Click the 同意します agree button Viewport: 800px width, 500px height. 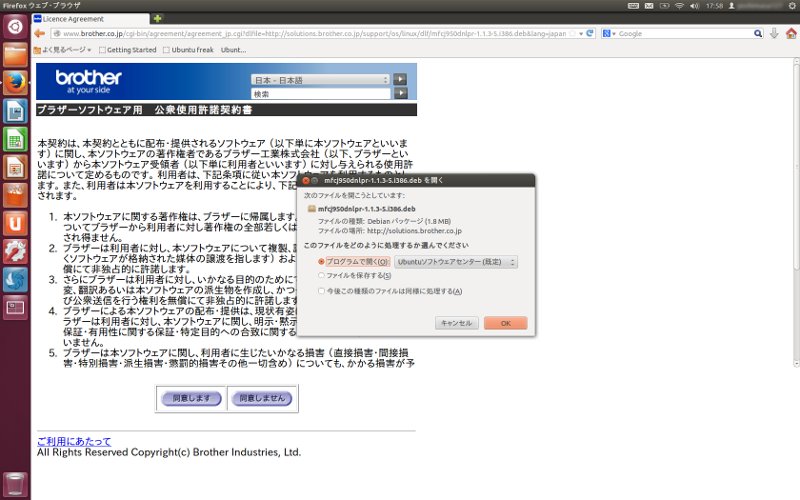tap(191, 398)
